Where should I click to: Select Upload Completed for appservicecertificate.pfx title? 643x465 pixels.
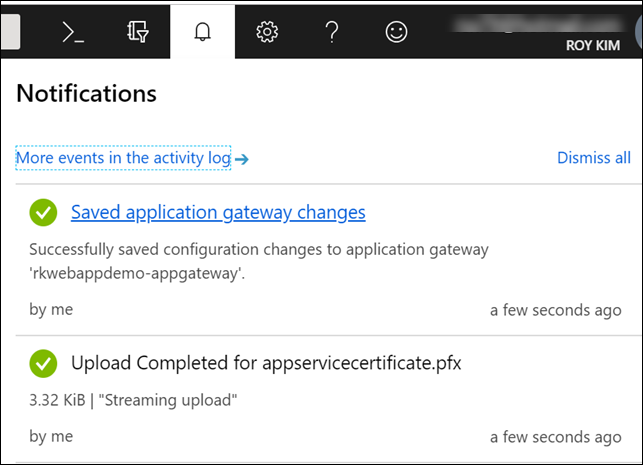[266, 363]
